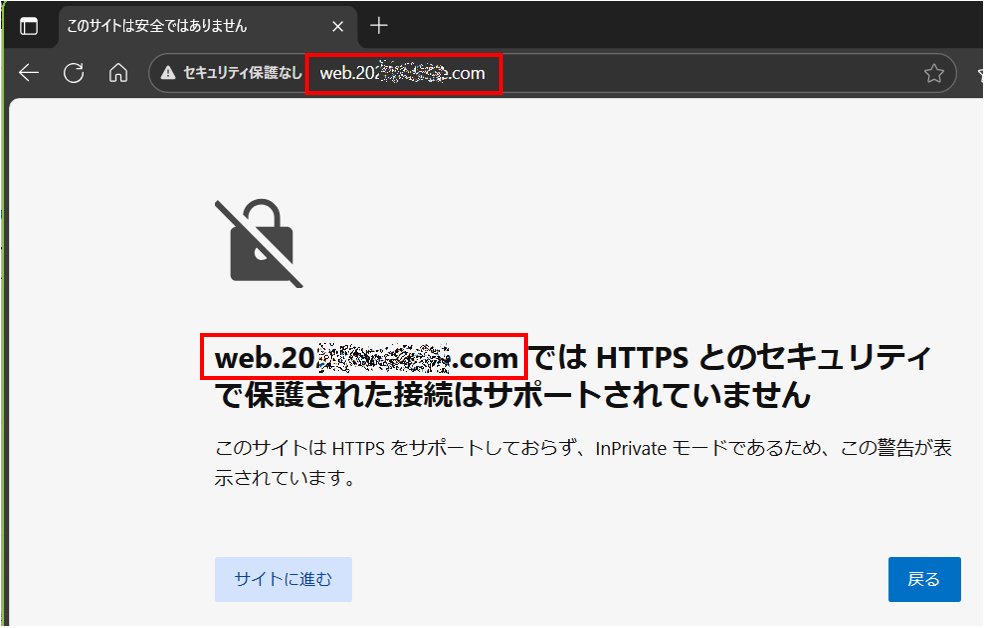Image resolution: width=990 pixels, height=628 pixels.
Task: Open a new tab with plus icon
Action: point(379,26)
